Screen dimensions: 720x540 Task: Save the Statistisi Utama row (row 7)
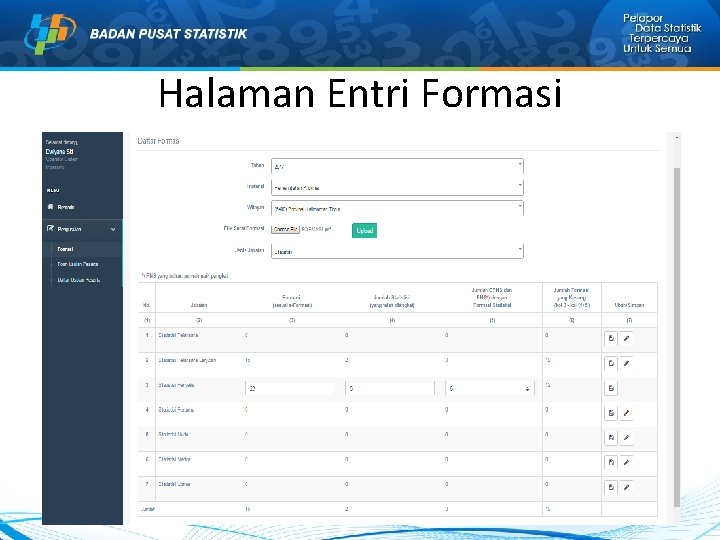(x=611, y=487)
